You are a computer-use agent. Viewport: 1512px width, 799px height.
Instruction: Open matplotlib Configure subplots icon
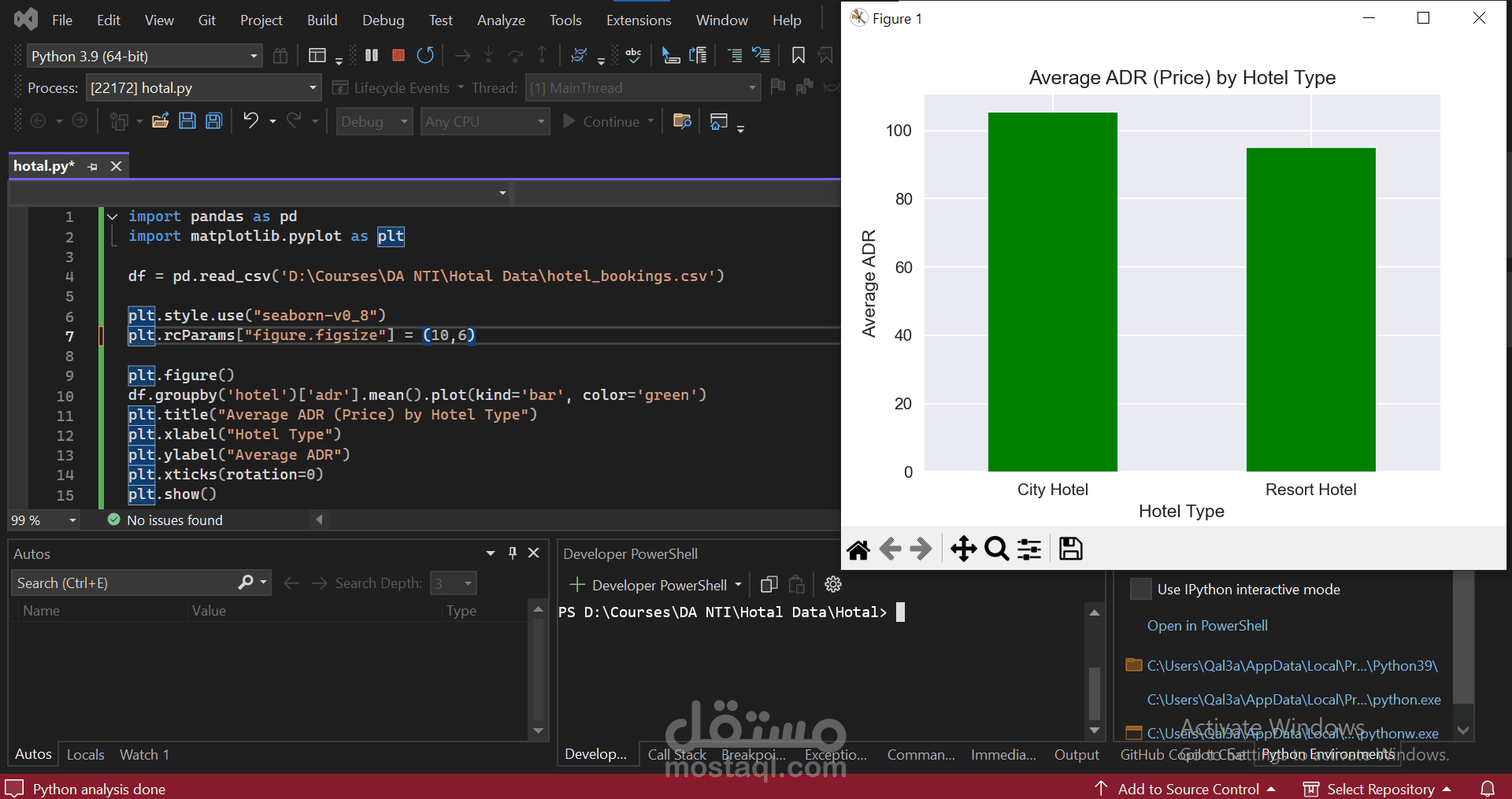click(x=1029, y=549)
